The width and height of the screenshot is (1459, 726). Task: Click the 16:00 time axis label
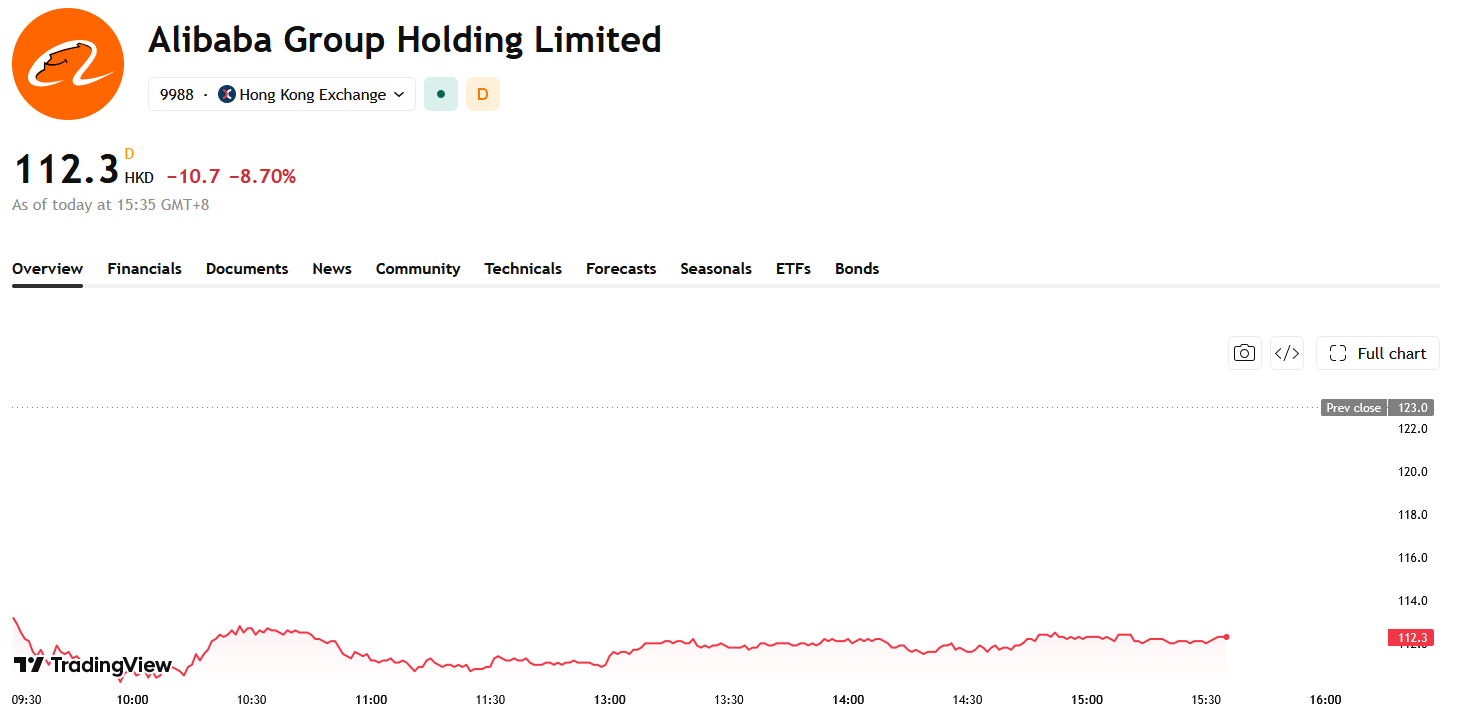coord(1325,699)
